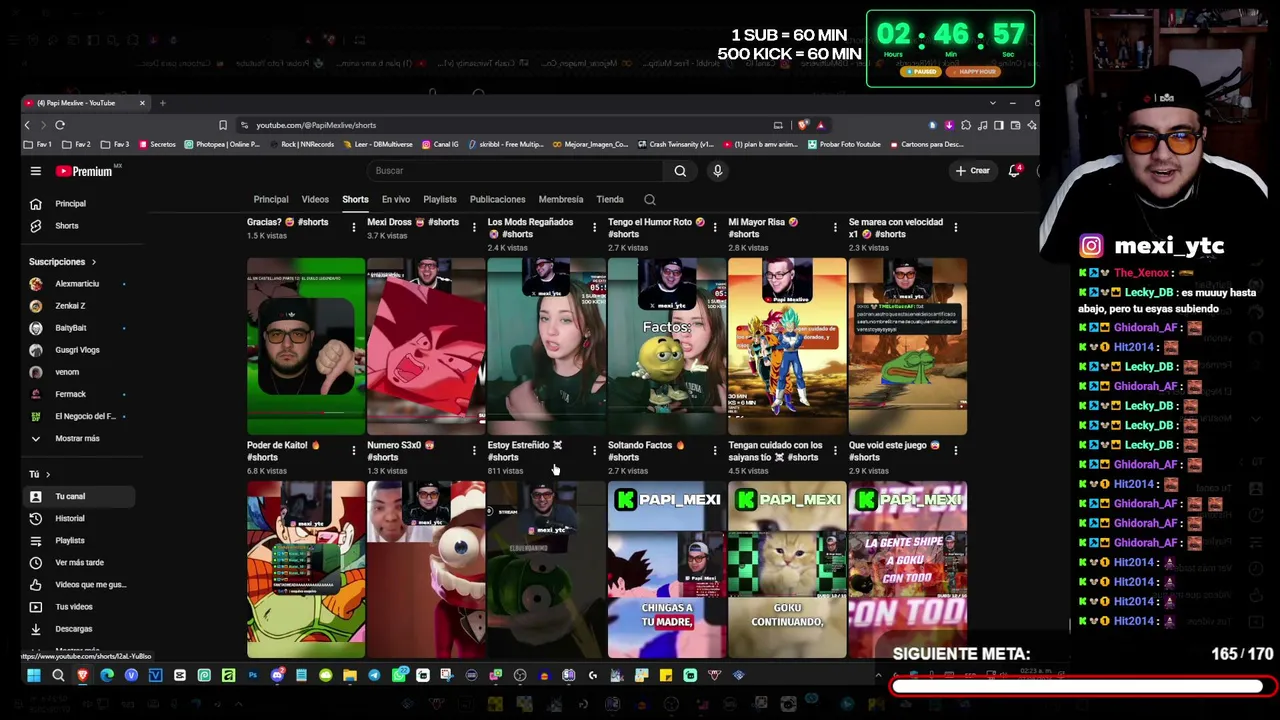Open Telegram from the taskbar
Viewport: 1280px width, 720px height.
click(374, 676)
